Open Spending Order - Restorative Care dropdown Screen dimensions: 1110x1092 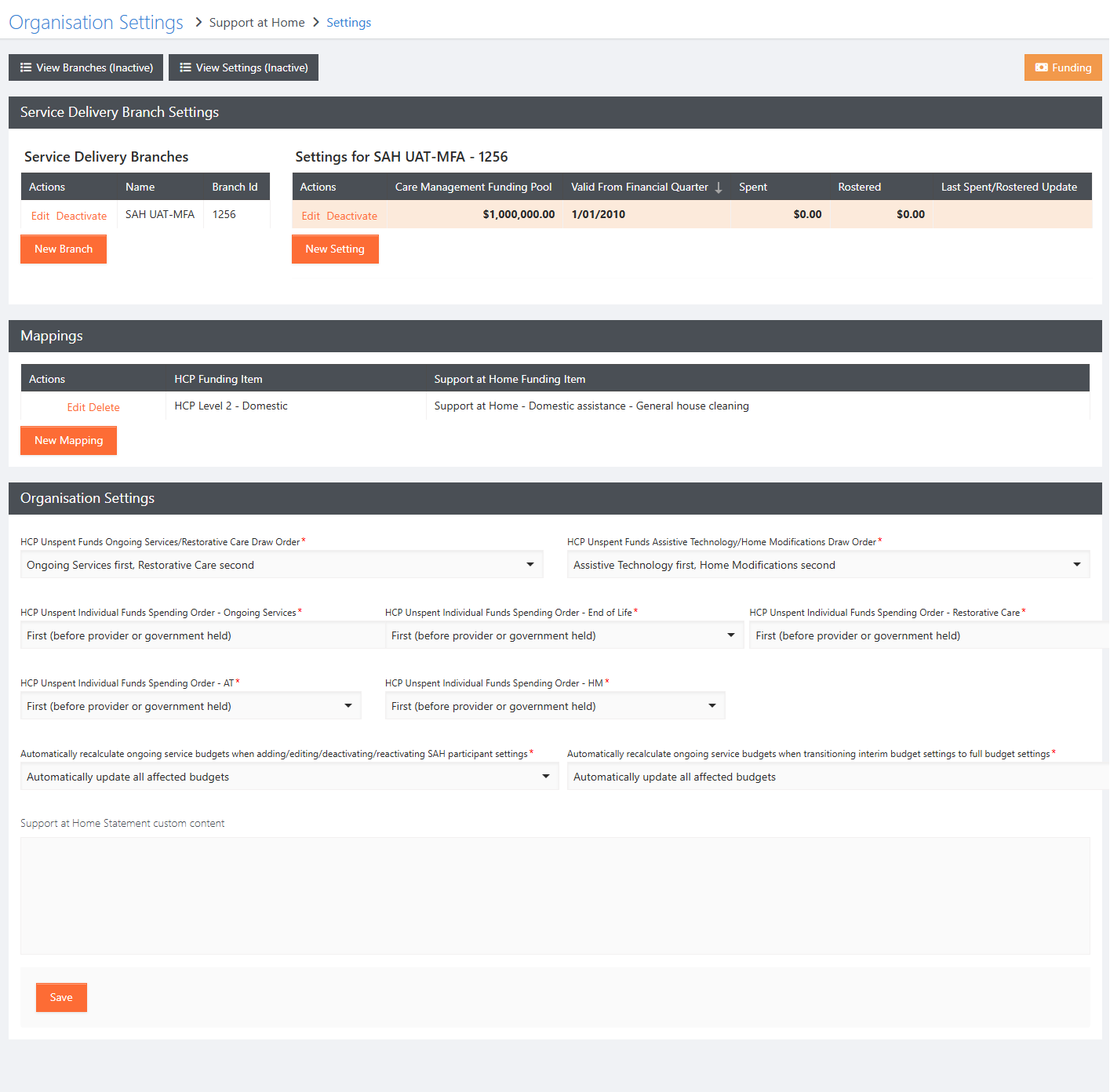929,635
